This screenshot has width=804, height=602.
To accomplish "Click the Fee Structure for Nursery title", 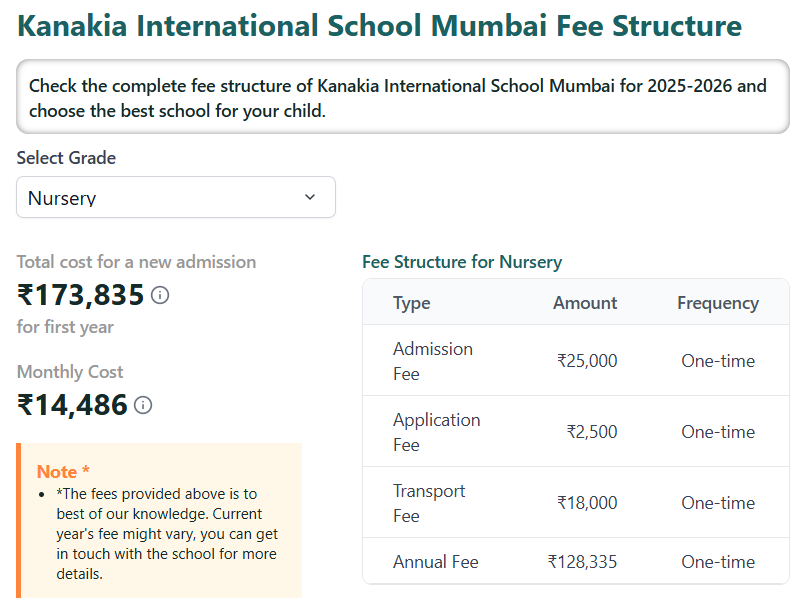I will pos(461,262).
